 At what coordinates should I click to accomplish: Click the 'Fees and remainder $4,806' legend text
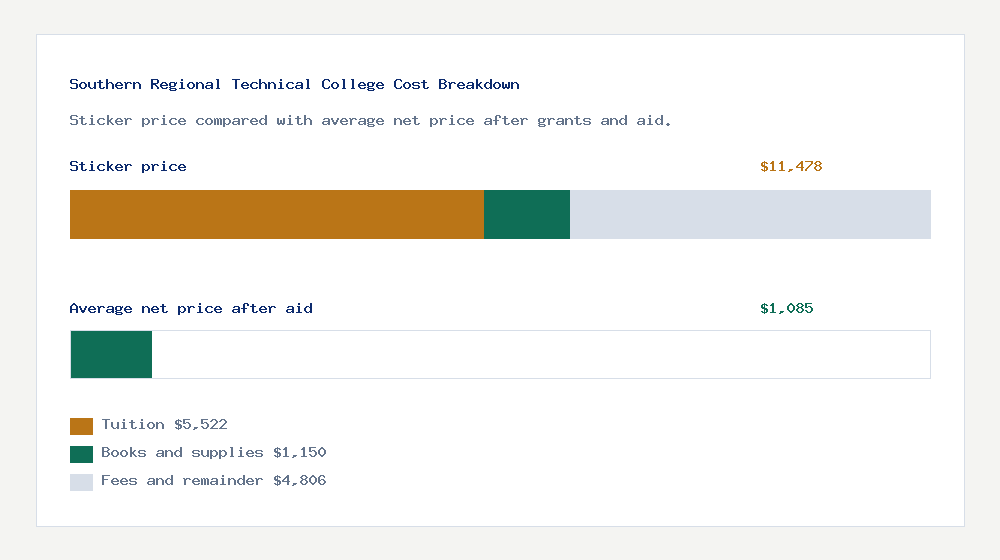click(214, 481)
